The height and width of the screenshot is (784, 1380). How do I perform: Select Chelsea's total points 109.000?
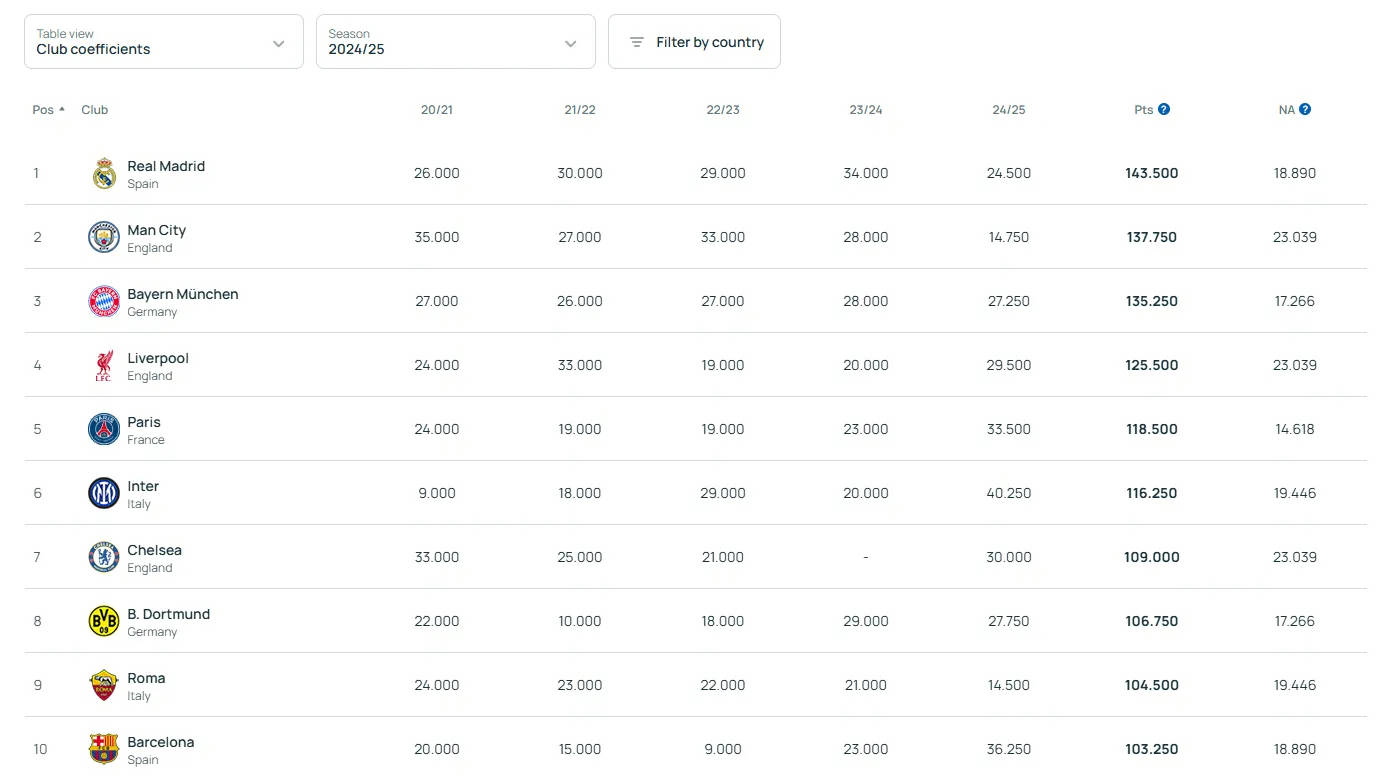point(1152,557)
